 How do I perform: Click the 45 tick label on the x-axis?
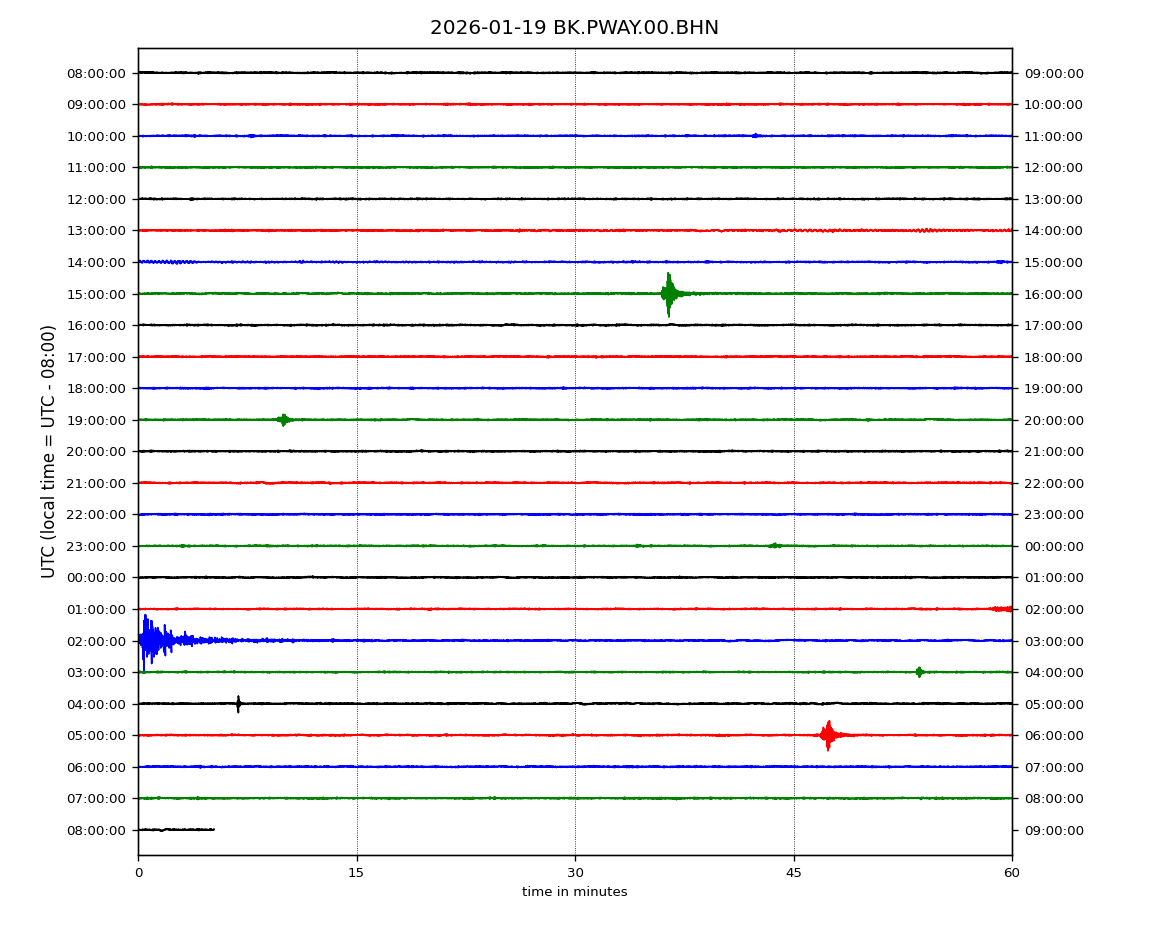(x=794, y=873)
